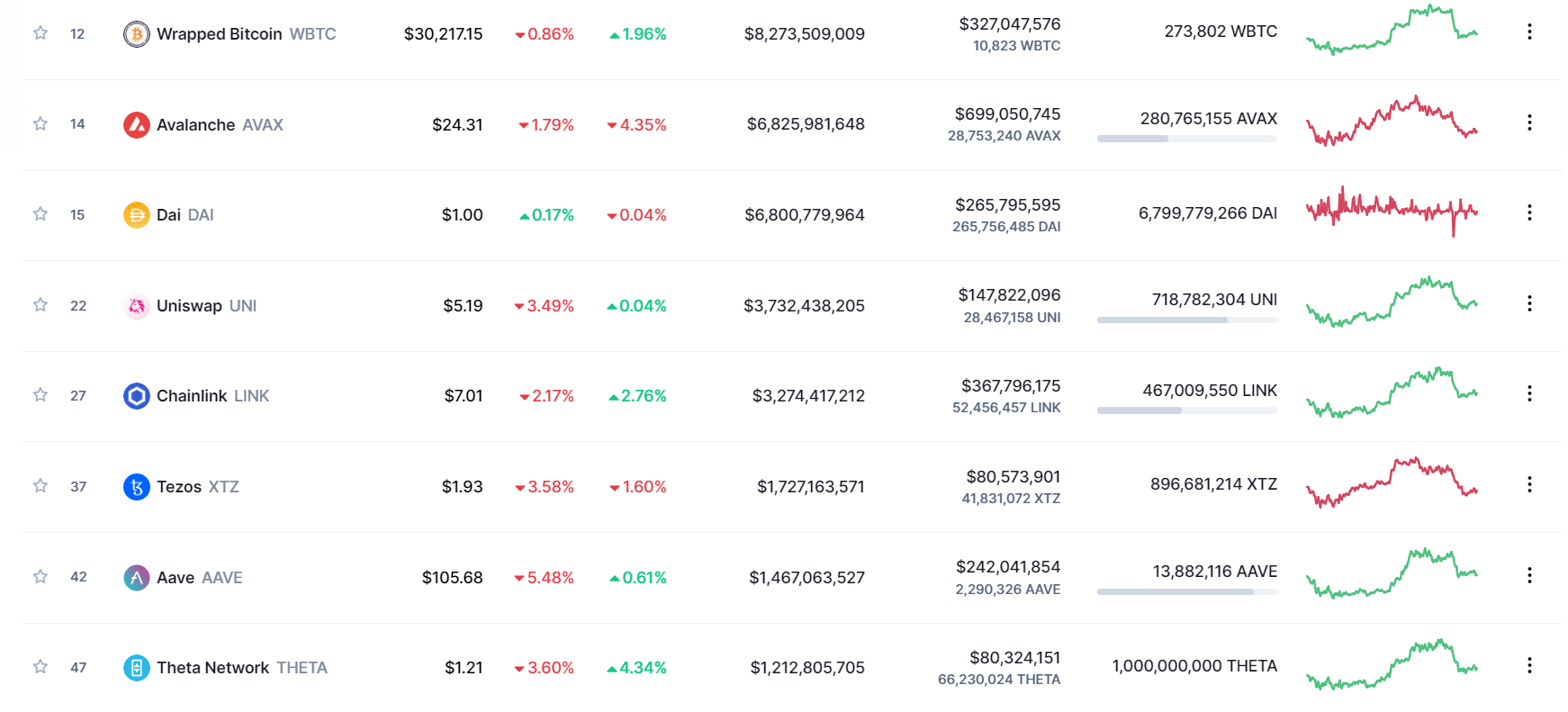The height and width of the screenshot is (712, 1568).
Task: Open the Chainlink LINK coin page link
Action: 212,396
